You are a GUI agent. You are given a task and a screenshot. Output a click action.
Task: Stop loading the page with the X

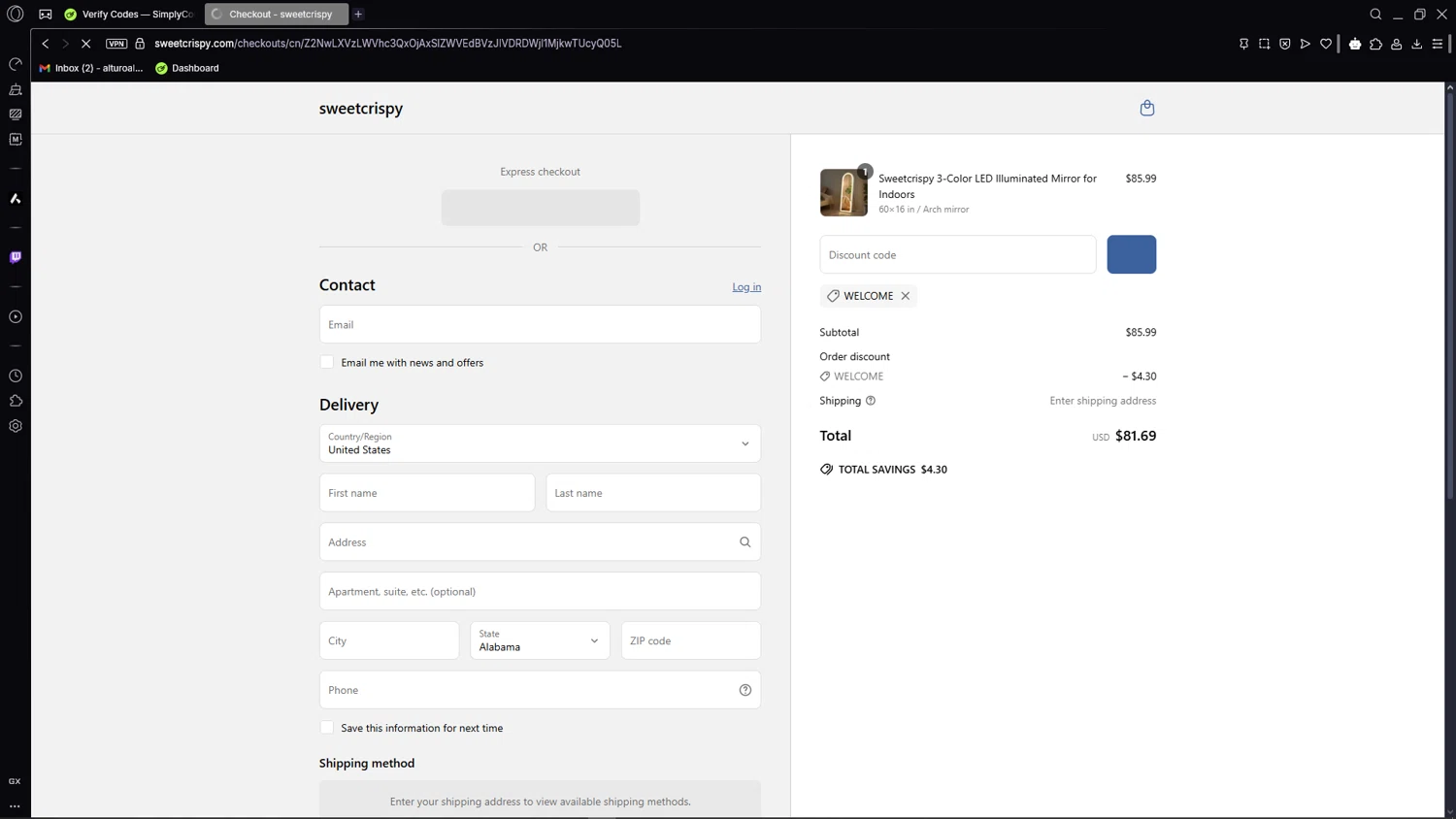(x=85, y=44)
